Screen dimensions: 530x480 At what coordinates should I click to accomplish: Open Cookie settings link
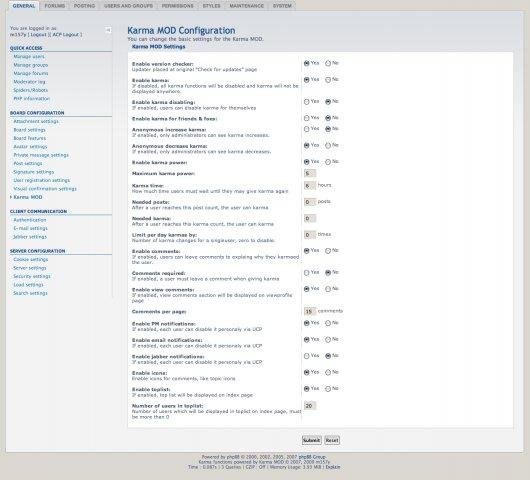(x=31, y=260)
